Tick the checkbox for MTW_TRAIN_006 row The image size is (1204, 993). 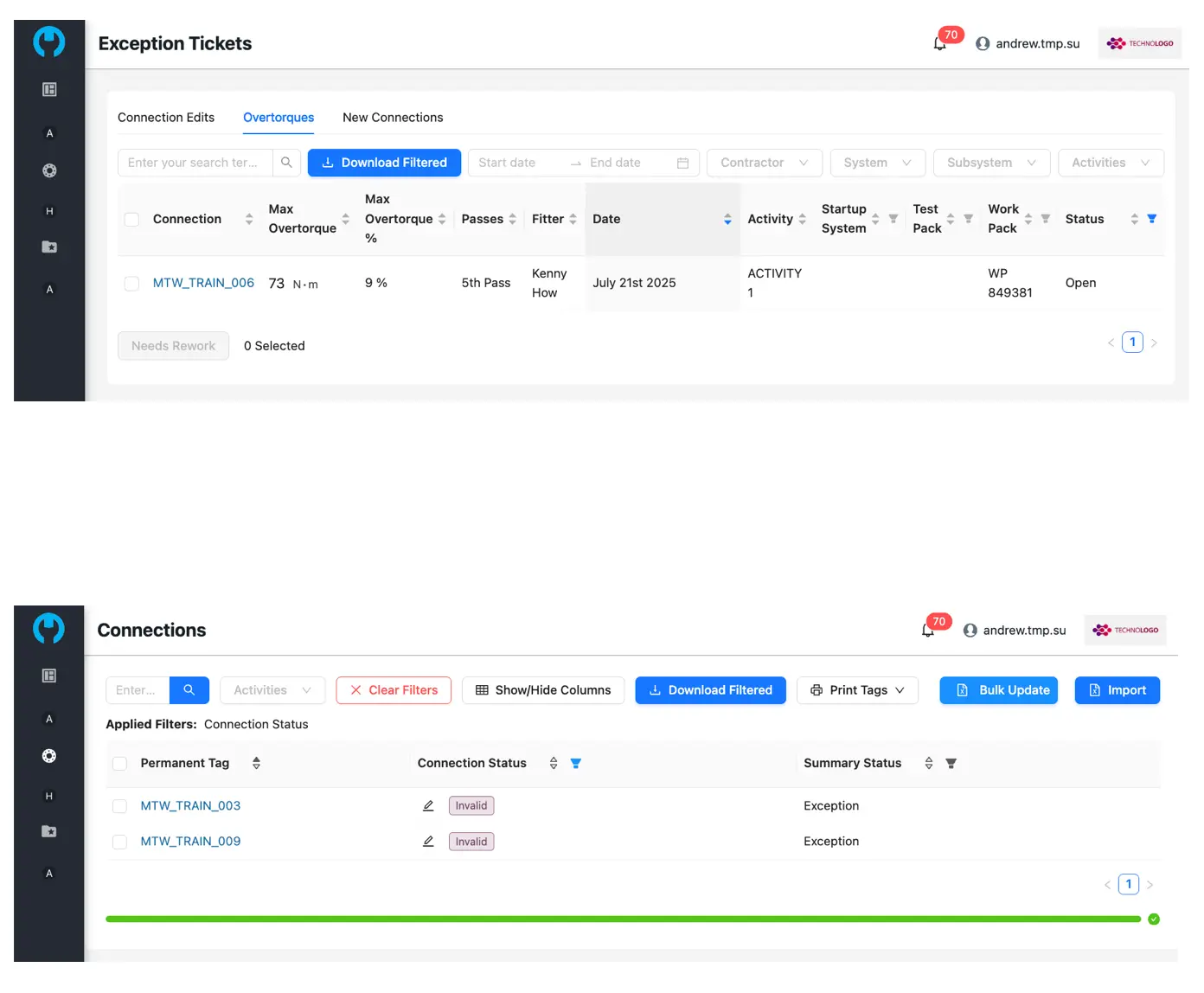pos(131,284)
